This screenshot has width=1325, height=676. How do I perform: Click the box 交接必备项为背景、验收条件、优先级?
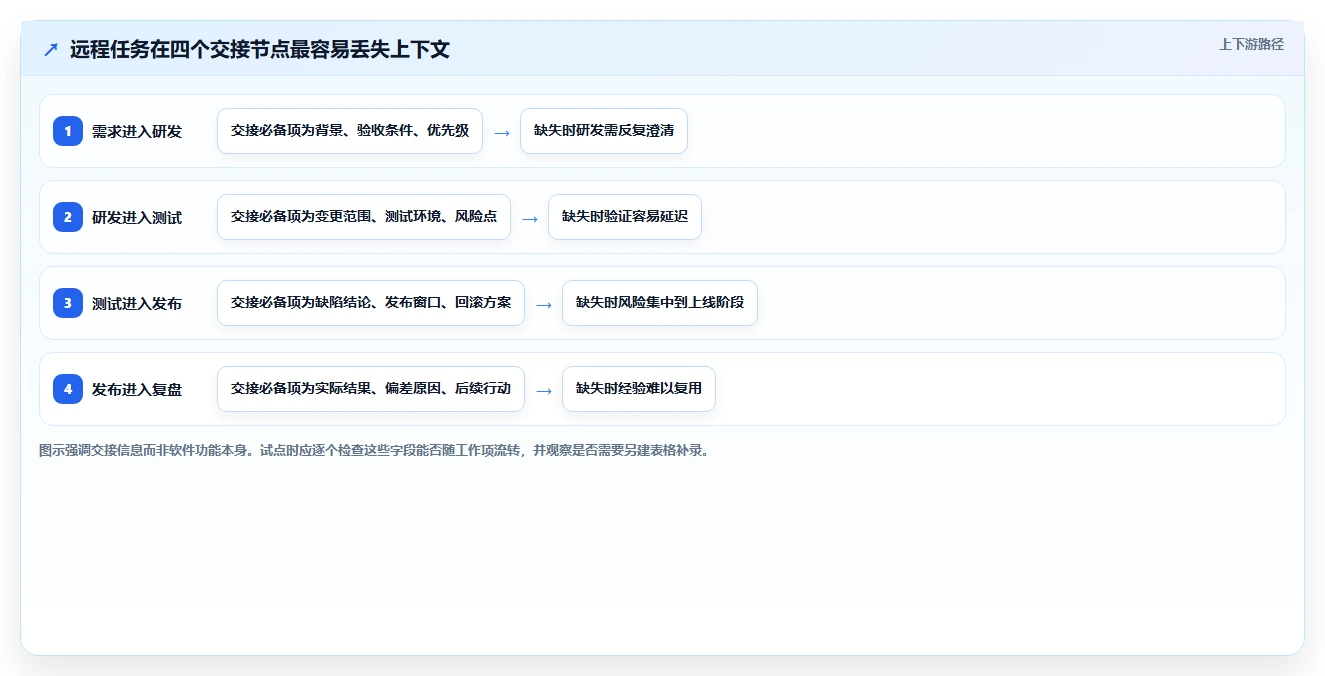pyautogui.click(x=350, y=131)
